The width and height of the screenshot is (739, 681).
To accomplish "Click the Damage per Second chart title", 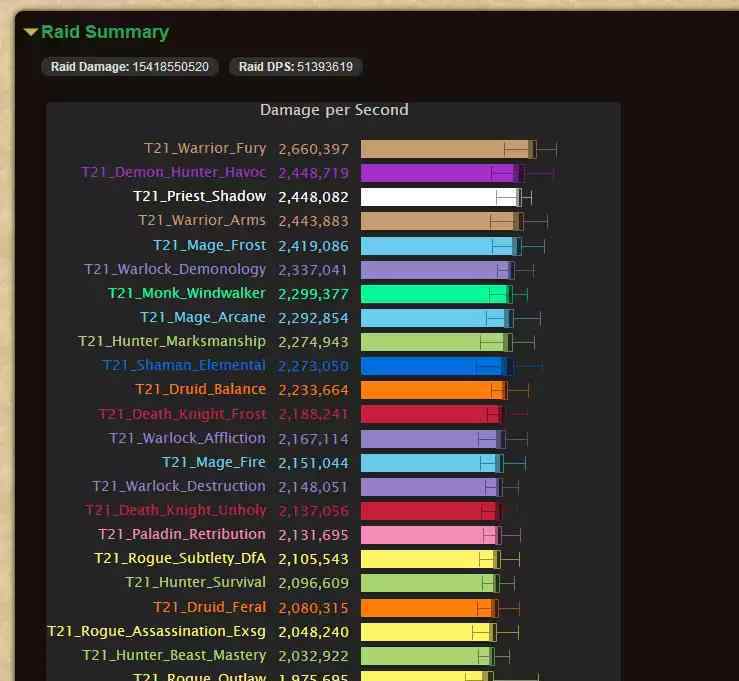I will (x=334, y=110).
